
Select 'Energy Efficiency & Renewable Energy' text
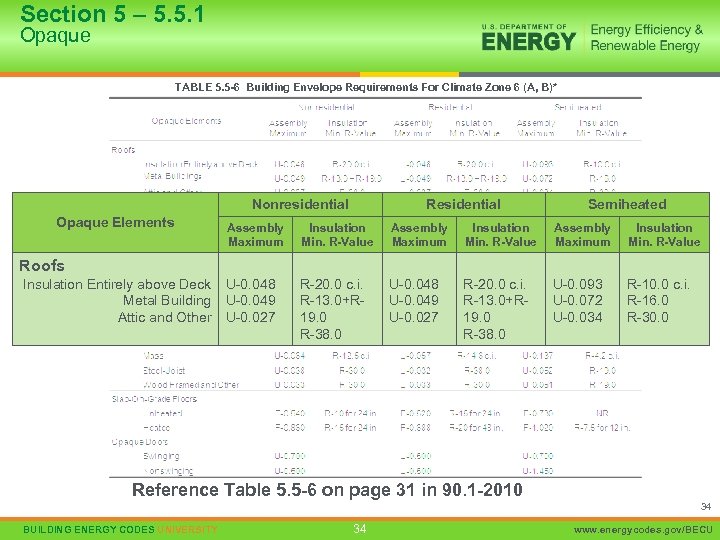coord(647,38)
